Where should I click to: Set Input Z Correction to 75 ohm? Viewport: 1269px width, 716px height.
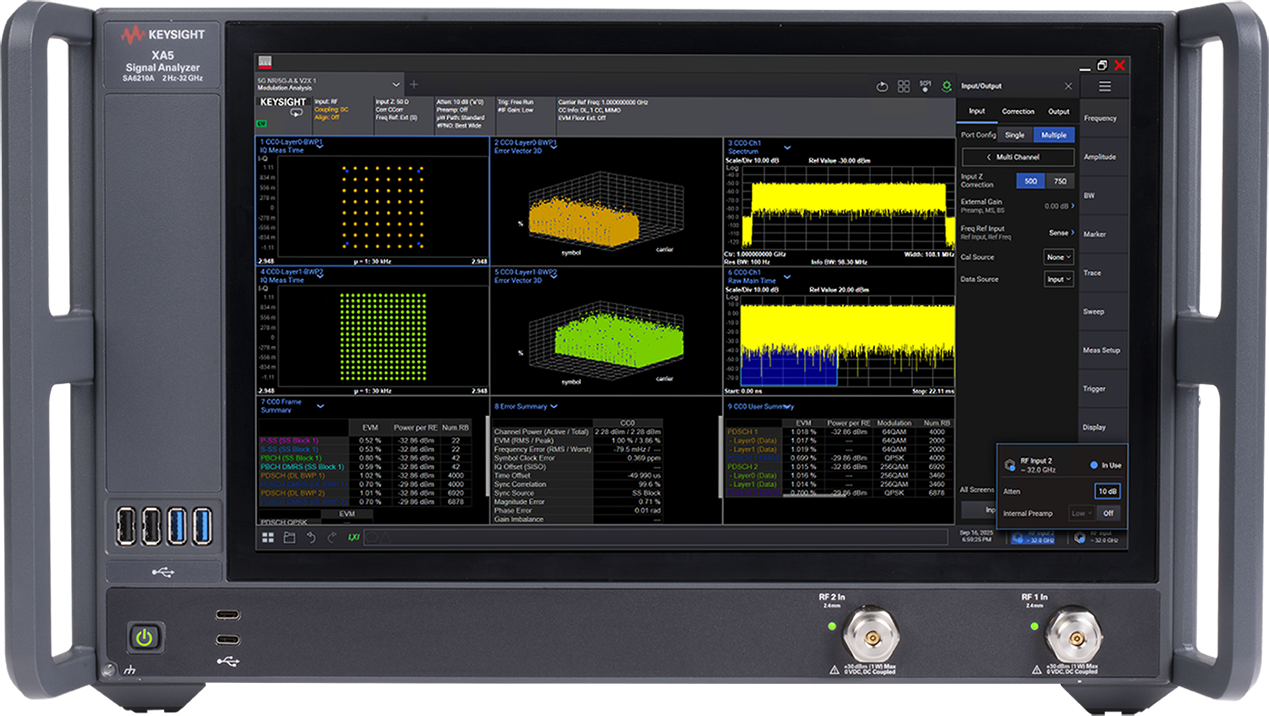pos(1060,182)
